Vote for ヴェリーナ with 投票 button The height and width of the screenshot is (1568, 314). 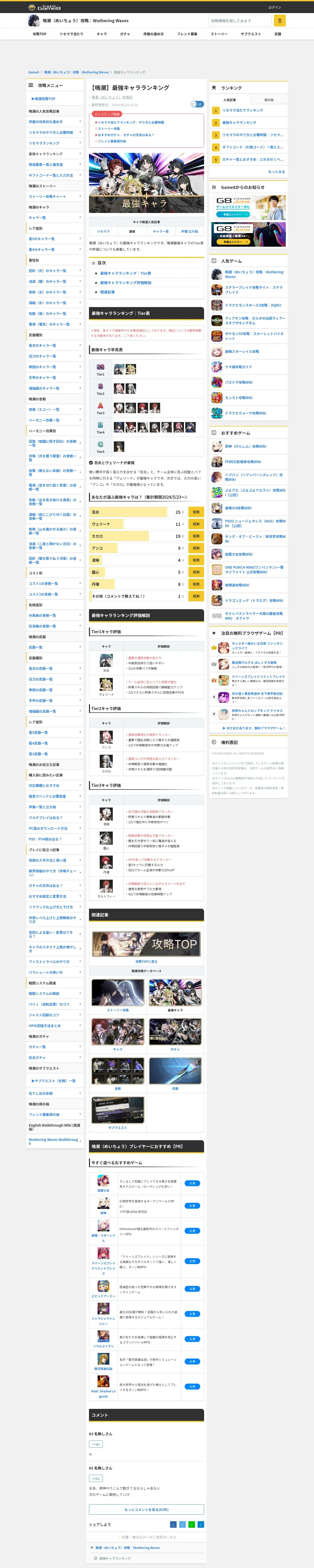[196, 524]
